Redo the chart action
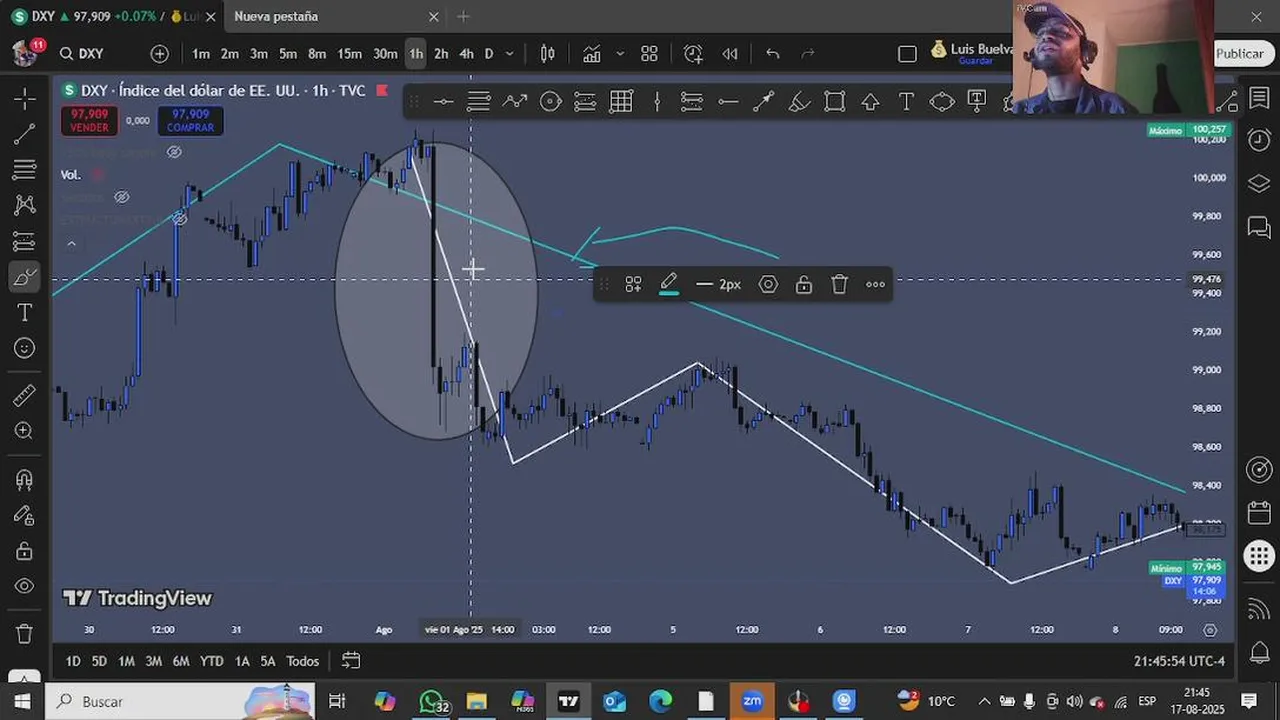This screenshot has height=720, width=1280. click(x=808, y=54)
